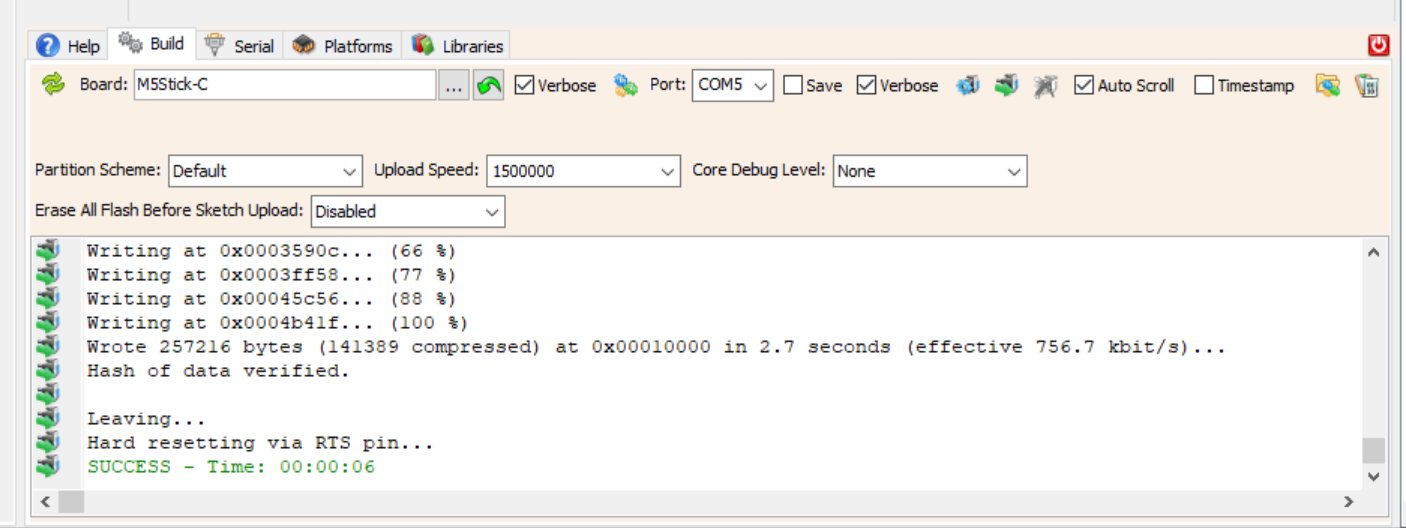Click the blue chip compile icon
The width and height of the screenshot is (1406, 528).
pos(967,85)
